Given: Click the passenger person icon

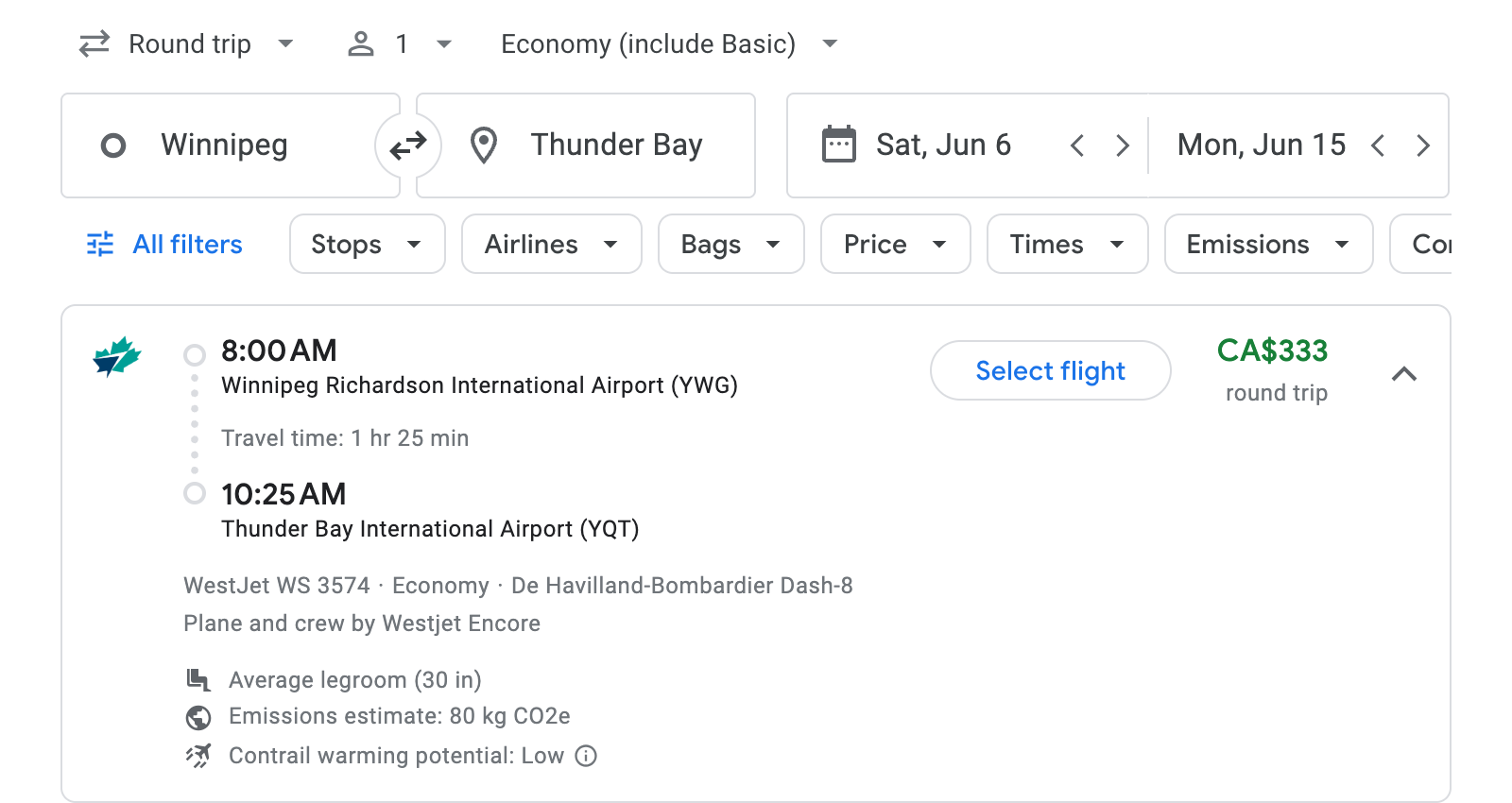Looking at the screenshot, I should [360, 43].
